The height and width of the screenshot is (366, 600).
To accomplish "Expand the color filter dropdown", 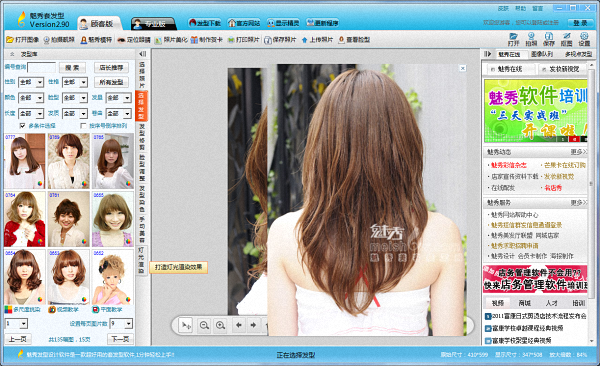I will [31, 98].
